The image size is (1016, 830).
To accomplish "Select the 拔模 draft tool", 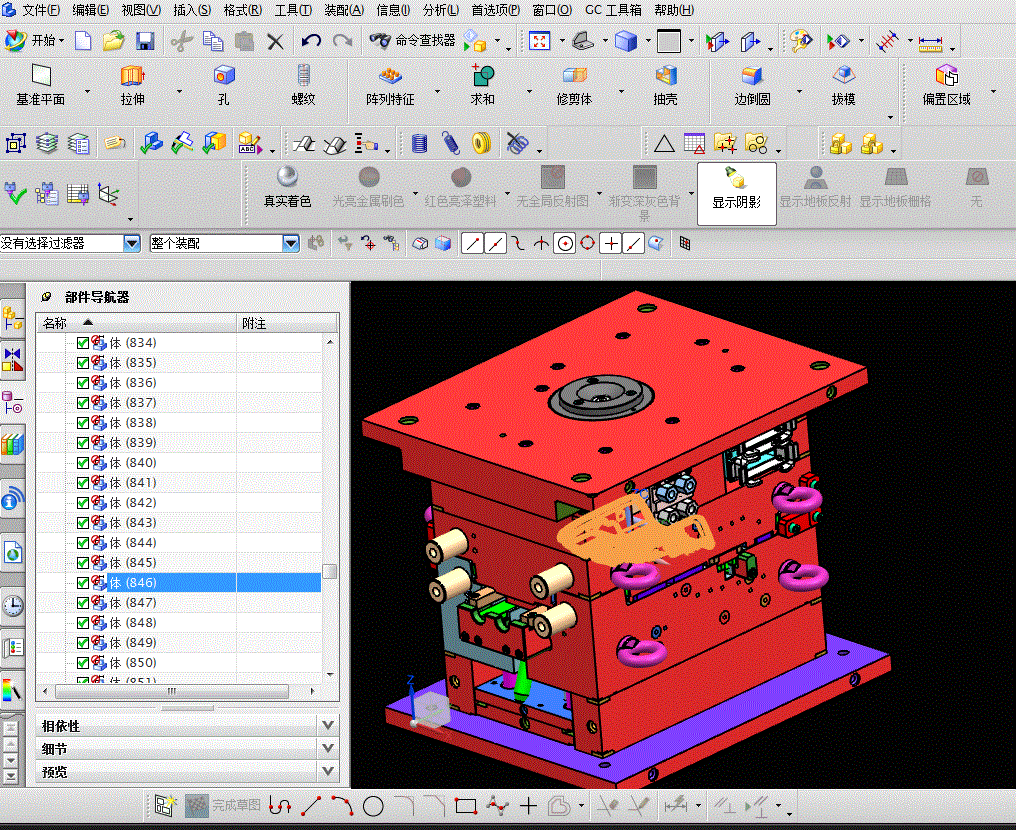I will [844, 85].
